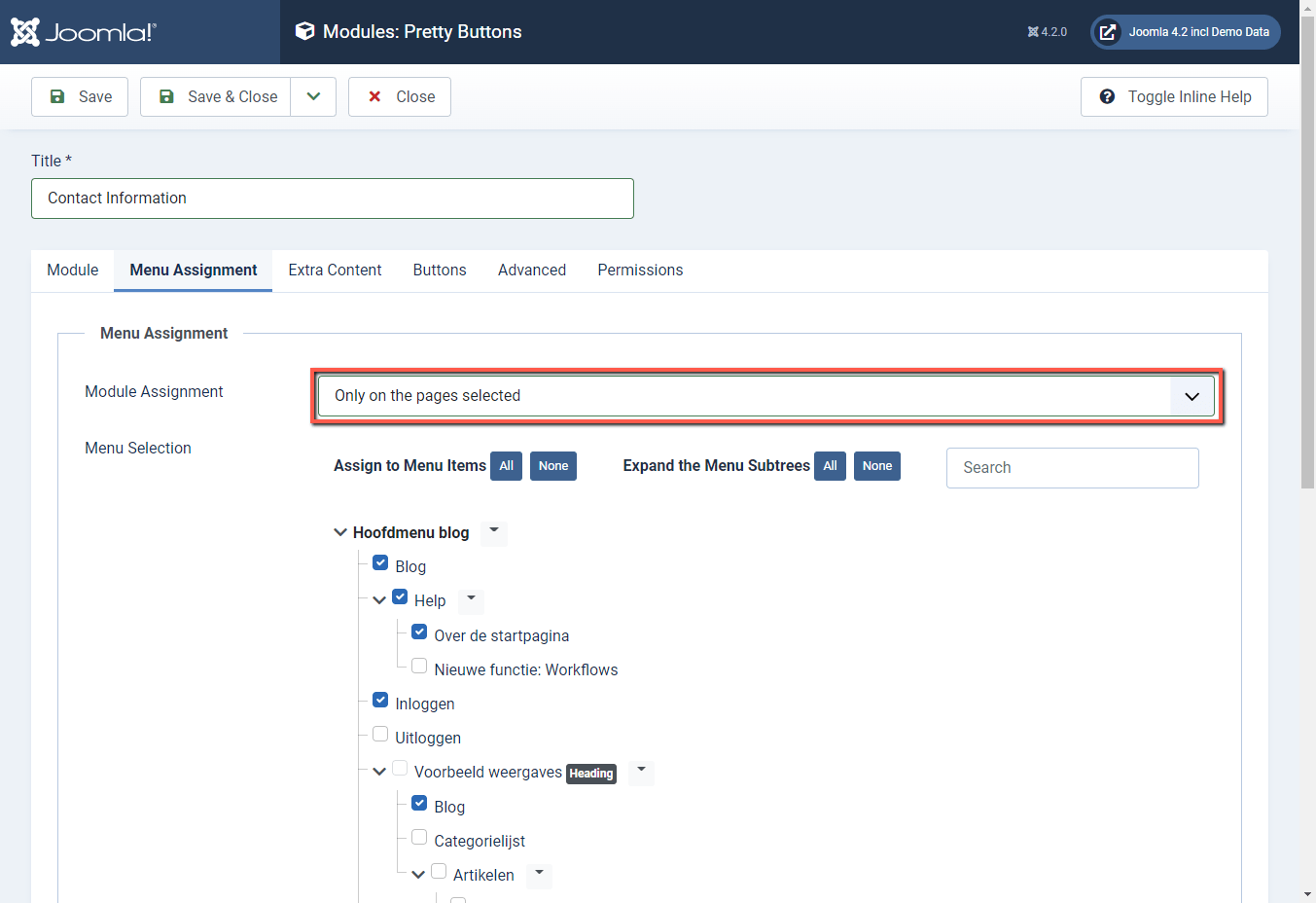
Task: Click the red X icon on the Close button
Action: [374, 96]
